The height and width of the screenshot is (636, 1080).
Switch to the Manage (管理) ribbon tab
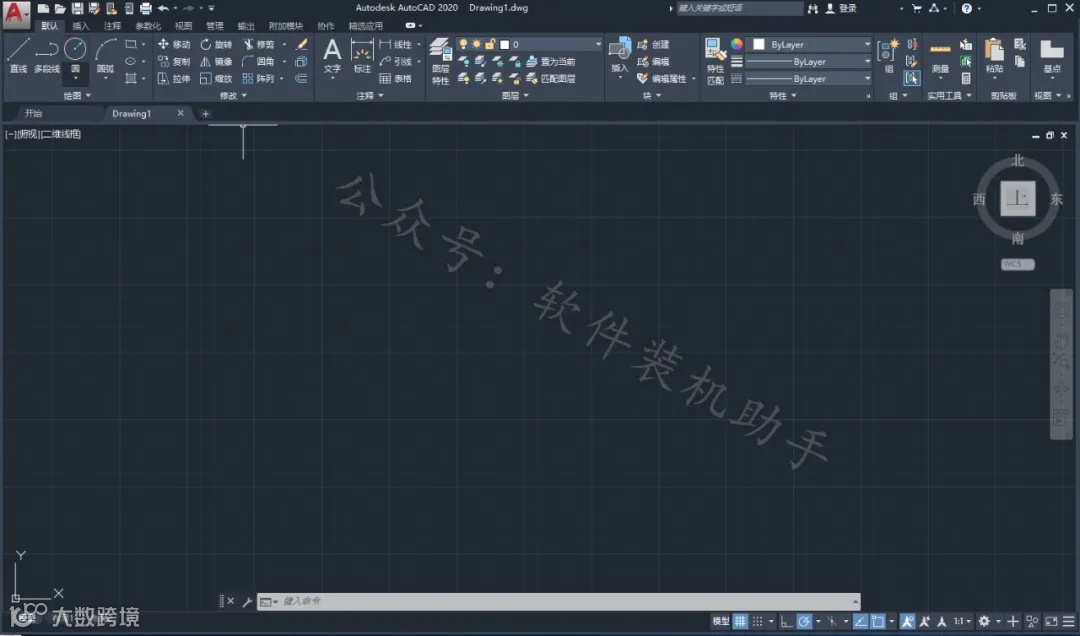click(214, 26)
